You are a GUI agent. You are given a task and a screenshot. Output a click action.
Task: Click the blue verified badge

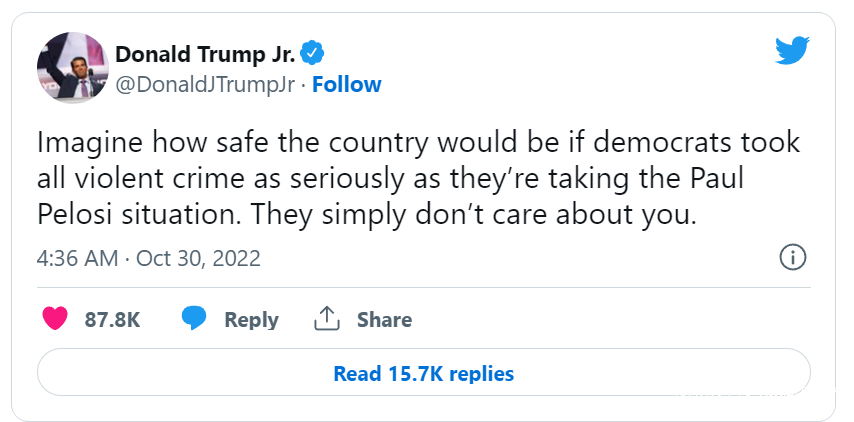coord(312,53)
